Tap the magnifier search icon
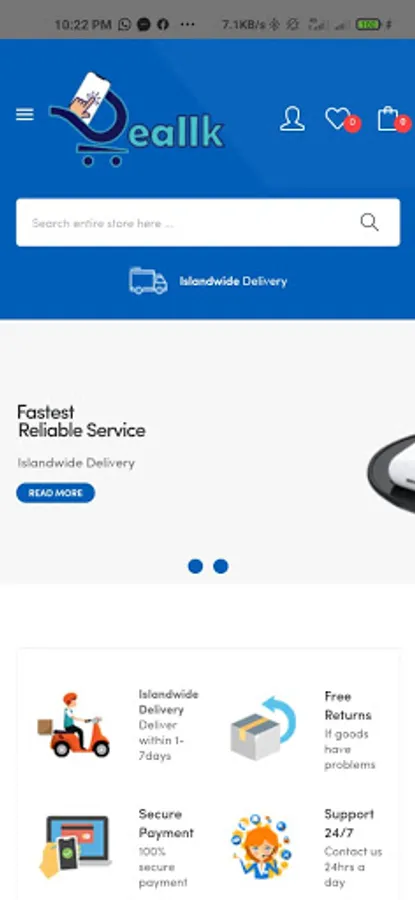The image size is (415, 900). (x=369, y=222)
